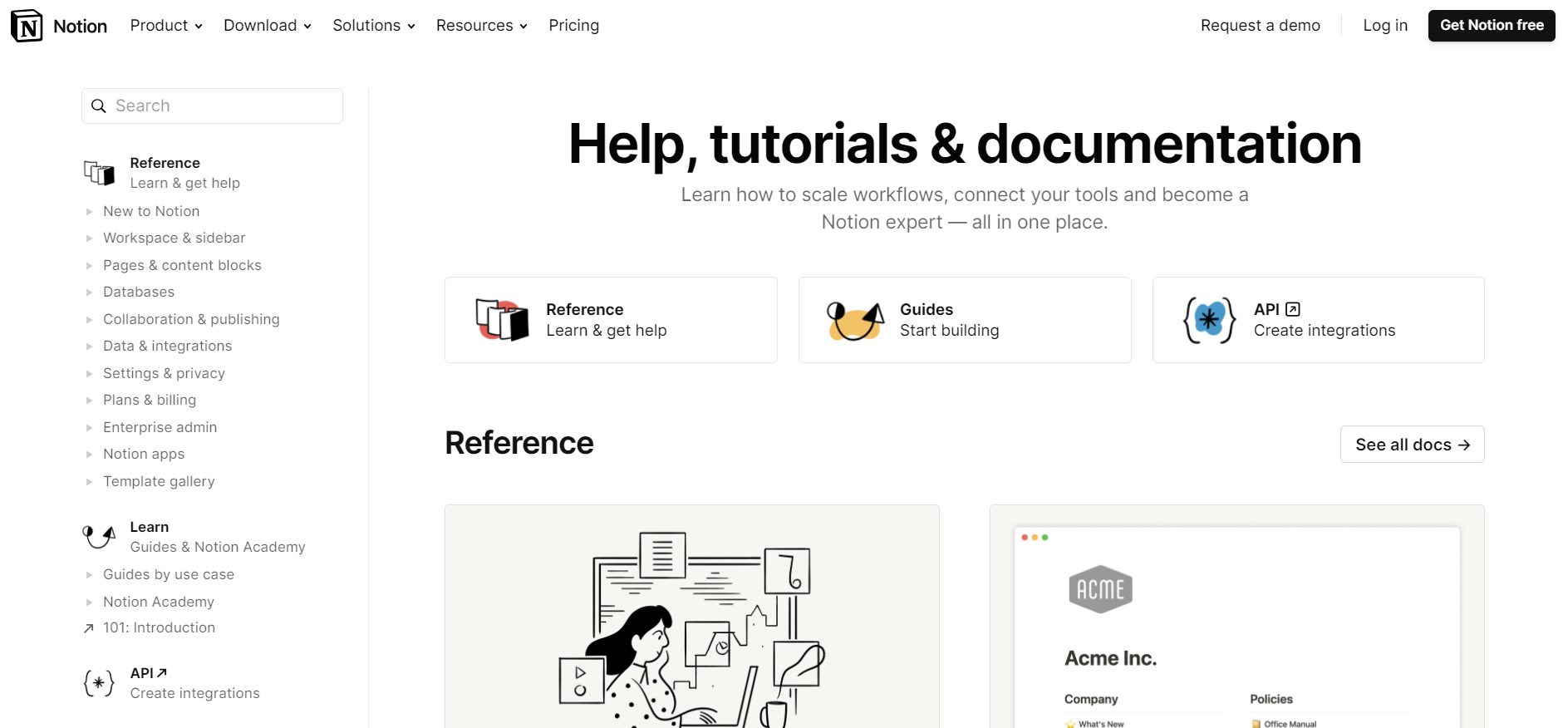Click Workspace & sidebar label
The width and height of the screenshot is (1568, 728).
pyautogui.click(x=174, y=239)
